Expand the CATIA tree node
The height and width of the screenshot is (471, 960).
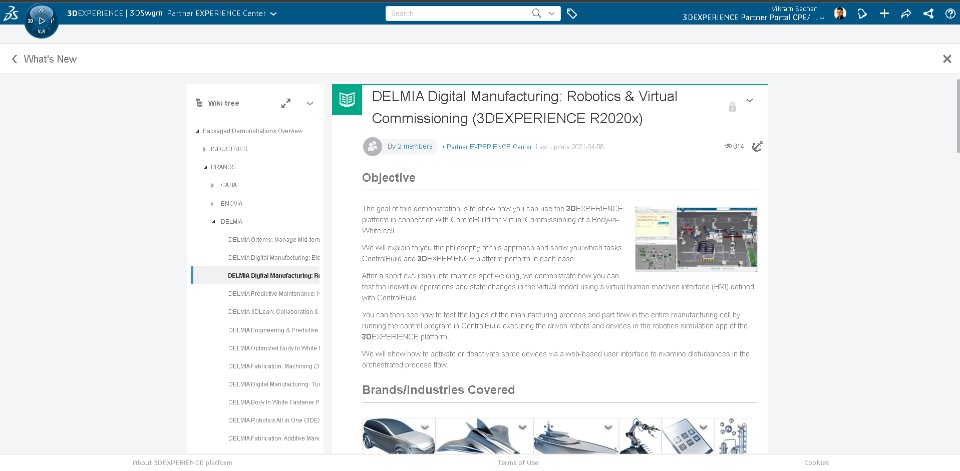[x=212, y=185]
